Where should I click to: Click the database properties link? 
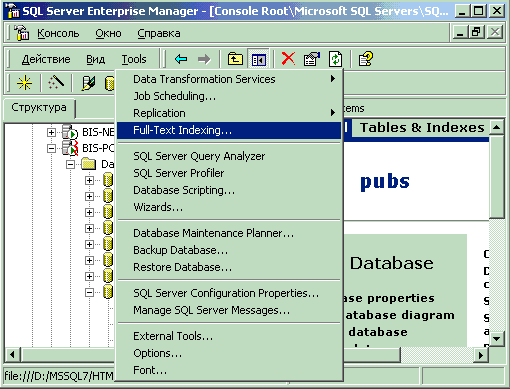(389, 298)
